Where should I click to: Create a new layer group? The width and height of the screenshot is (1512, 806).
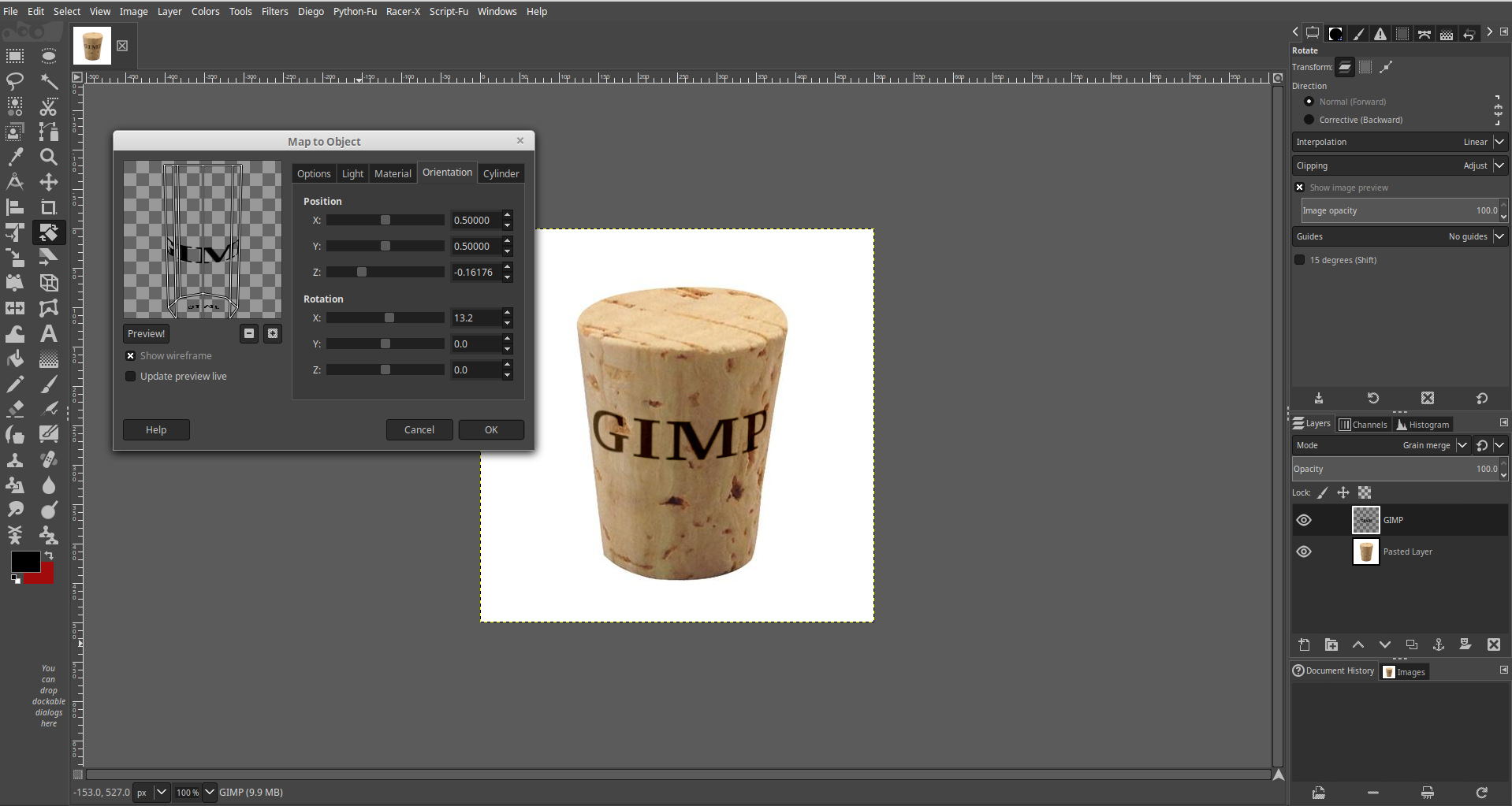[x=1331, y=644]
